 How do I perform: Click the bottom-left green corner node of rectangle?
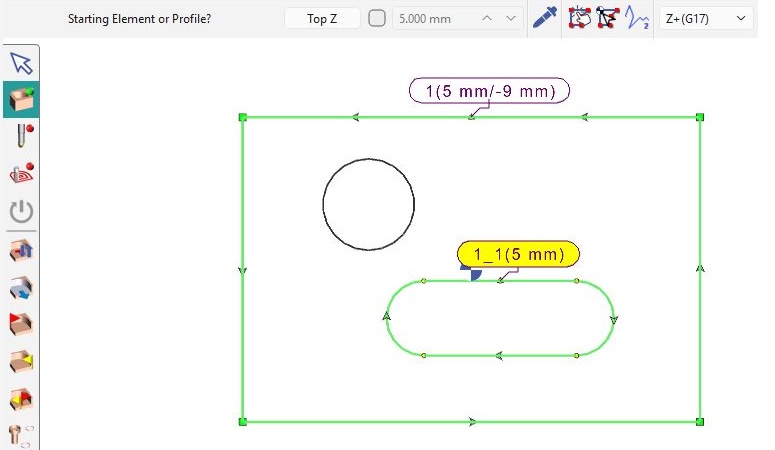click(x=243, y=422)
